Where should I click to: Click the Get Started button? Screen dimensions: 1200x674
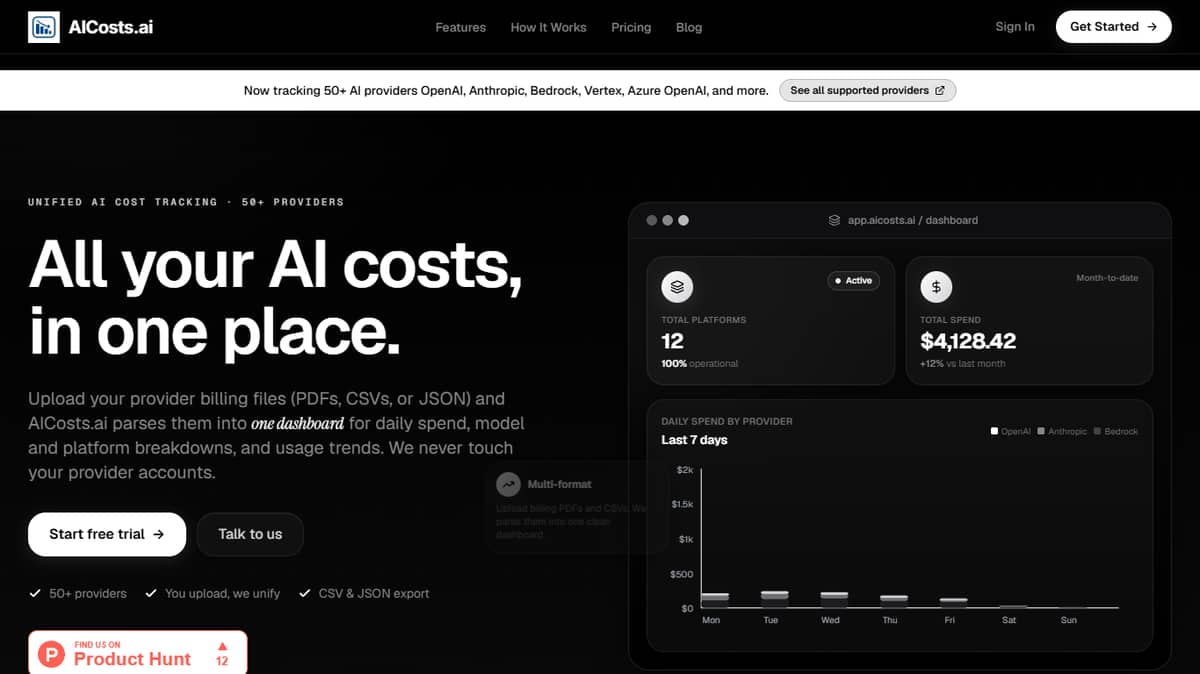click(1113, 27)
